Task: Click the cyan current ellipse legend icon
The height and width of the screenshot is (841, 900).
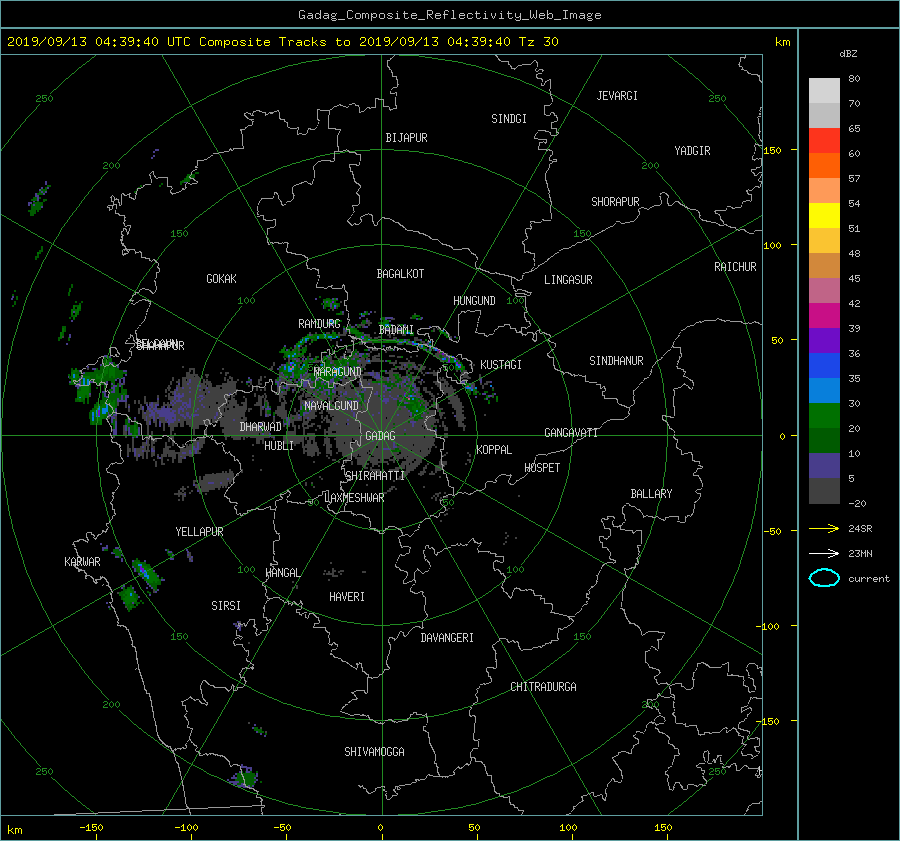Action: (x=824, y=578)
